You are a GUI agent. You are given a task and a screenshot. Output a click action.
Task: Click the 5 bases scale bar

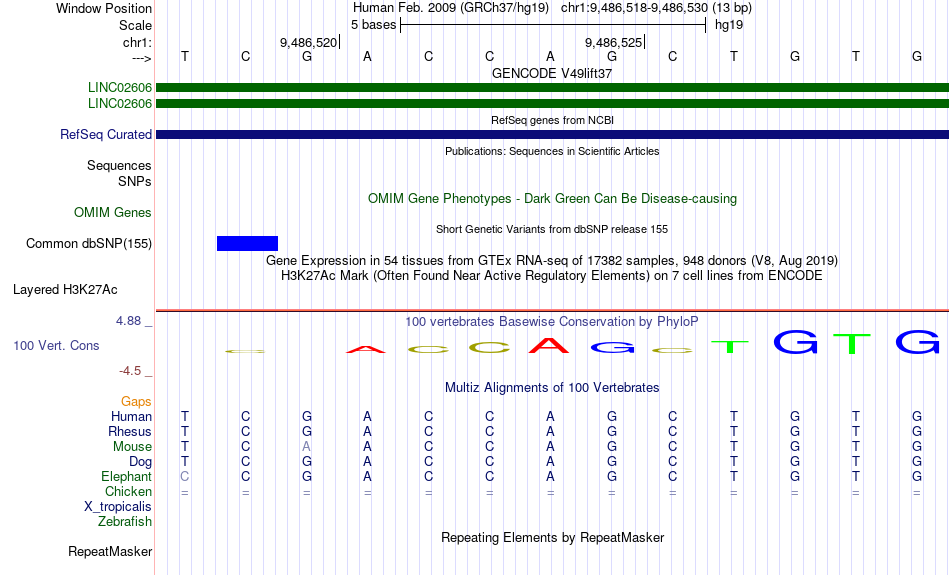553,25
